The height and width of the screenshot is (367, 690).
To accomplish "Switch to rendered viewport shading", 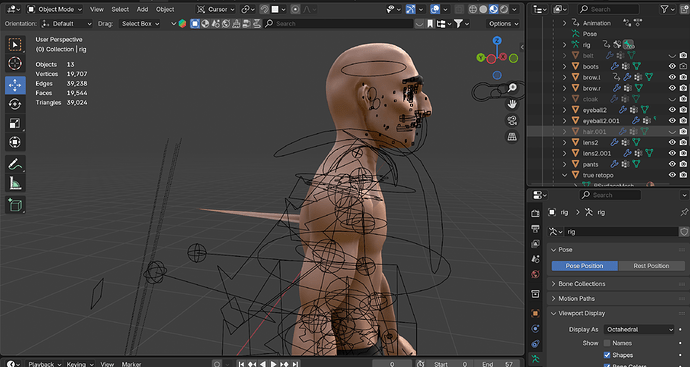I will click(504, 9).
